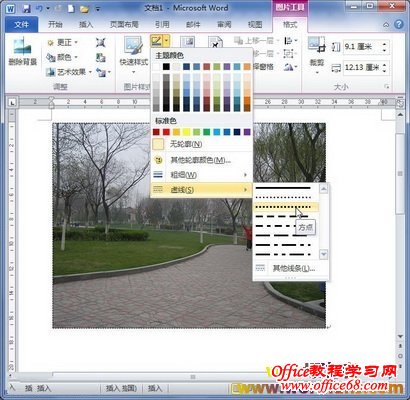Click the dash gallery scroll up arrow
This screenshot has height=400, width=410.
(324, 189)
